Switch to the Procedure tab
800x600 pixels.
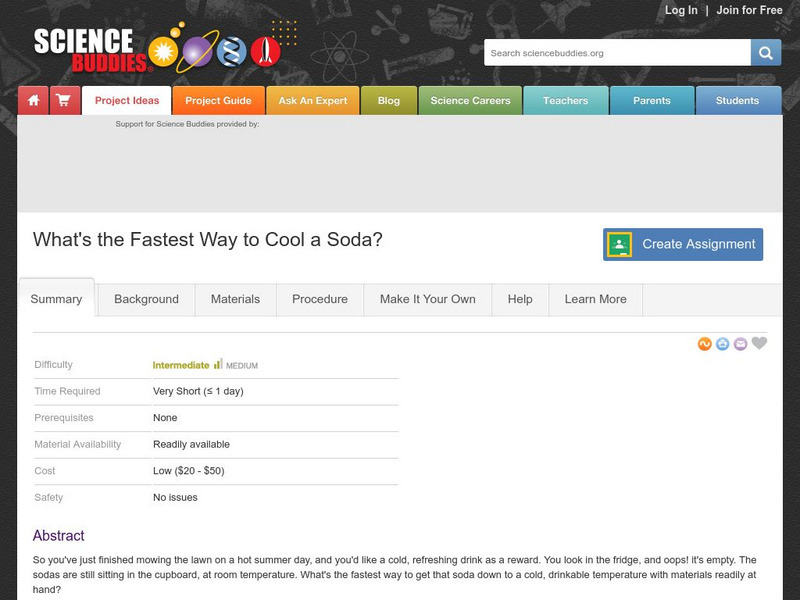coord(320,299)
